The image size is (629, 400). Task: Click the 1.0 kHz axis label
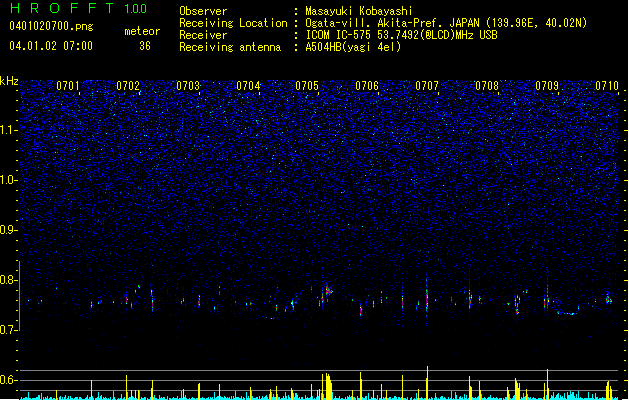coord(9,180)
